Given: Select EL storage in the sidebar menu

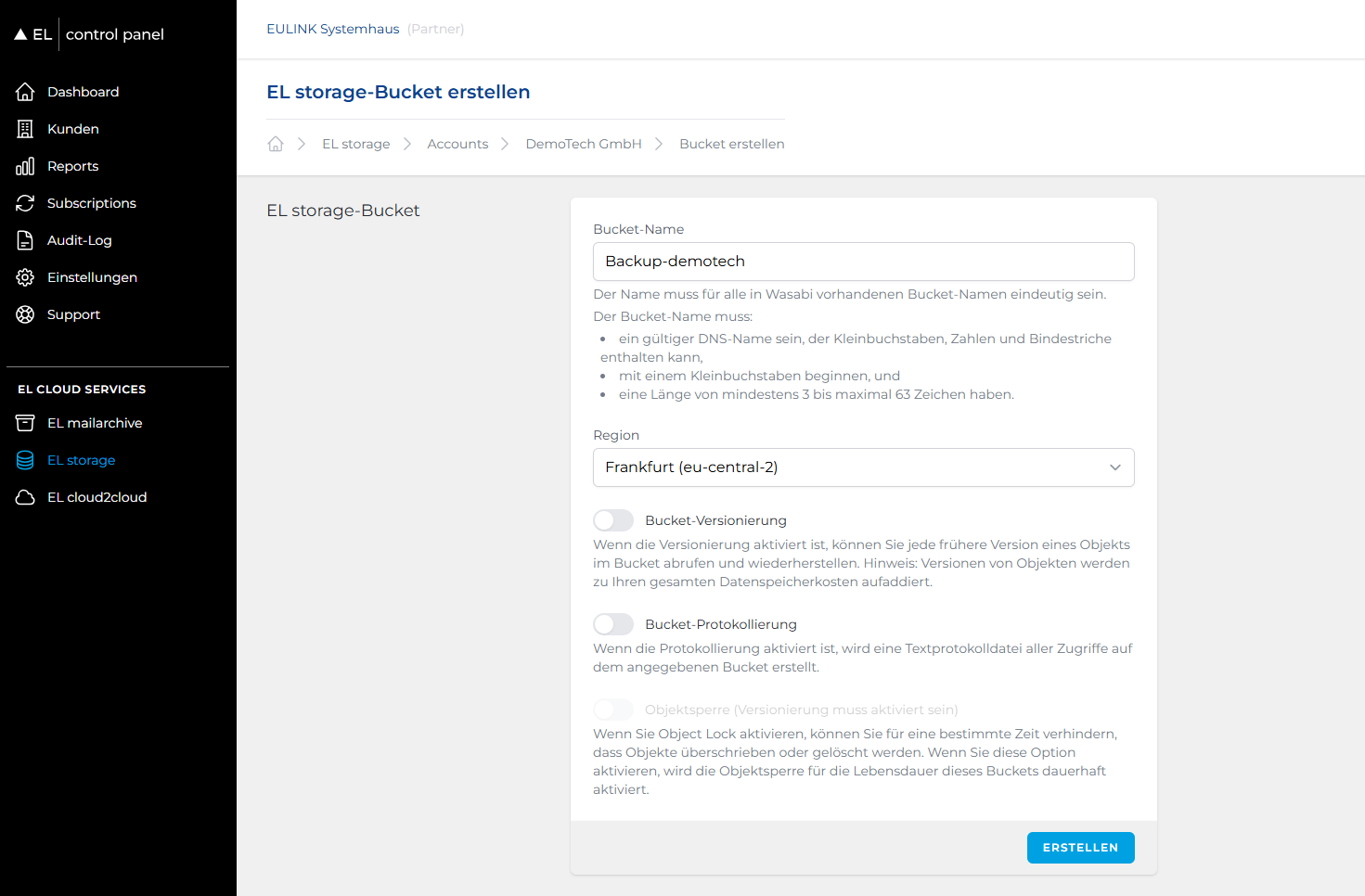Looking at the screenshot, I should (x=82, y=460).
